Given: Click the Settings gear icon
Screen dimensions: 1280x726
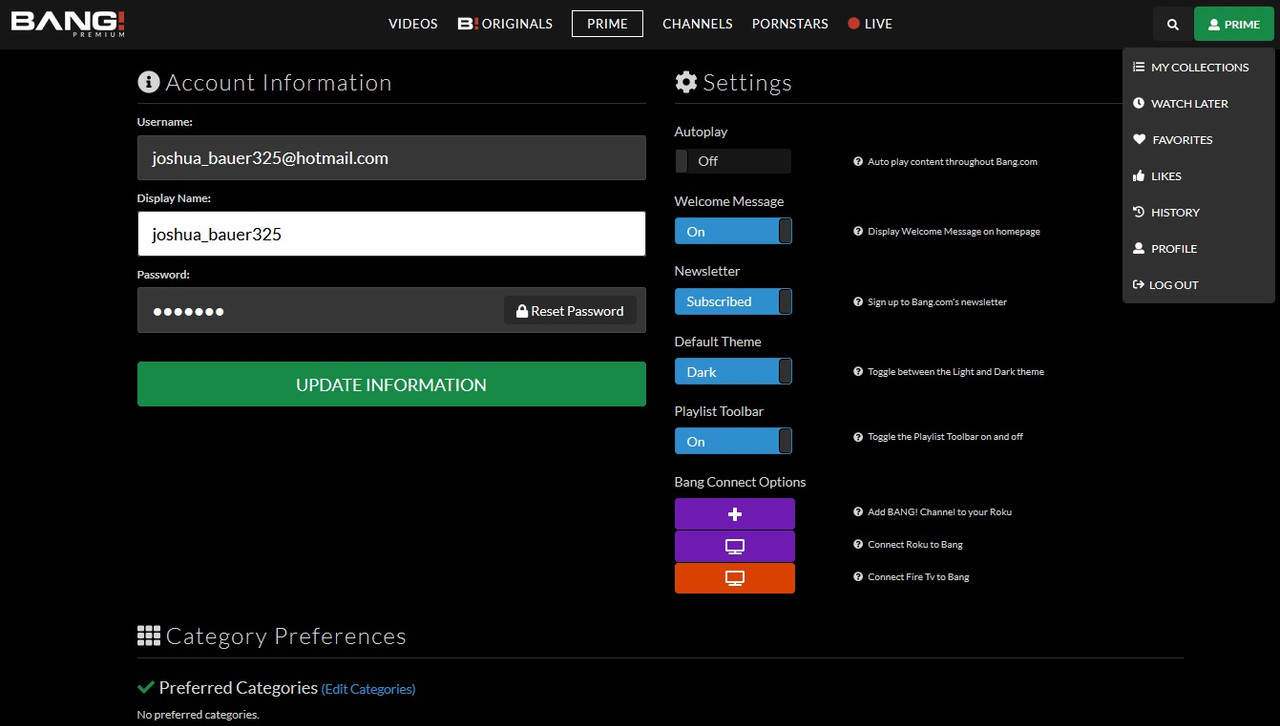Looking at the screenshot, I should pyautogui.click(x=686, y=82).
